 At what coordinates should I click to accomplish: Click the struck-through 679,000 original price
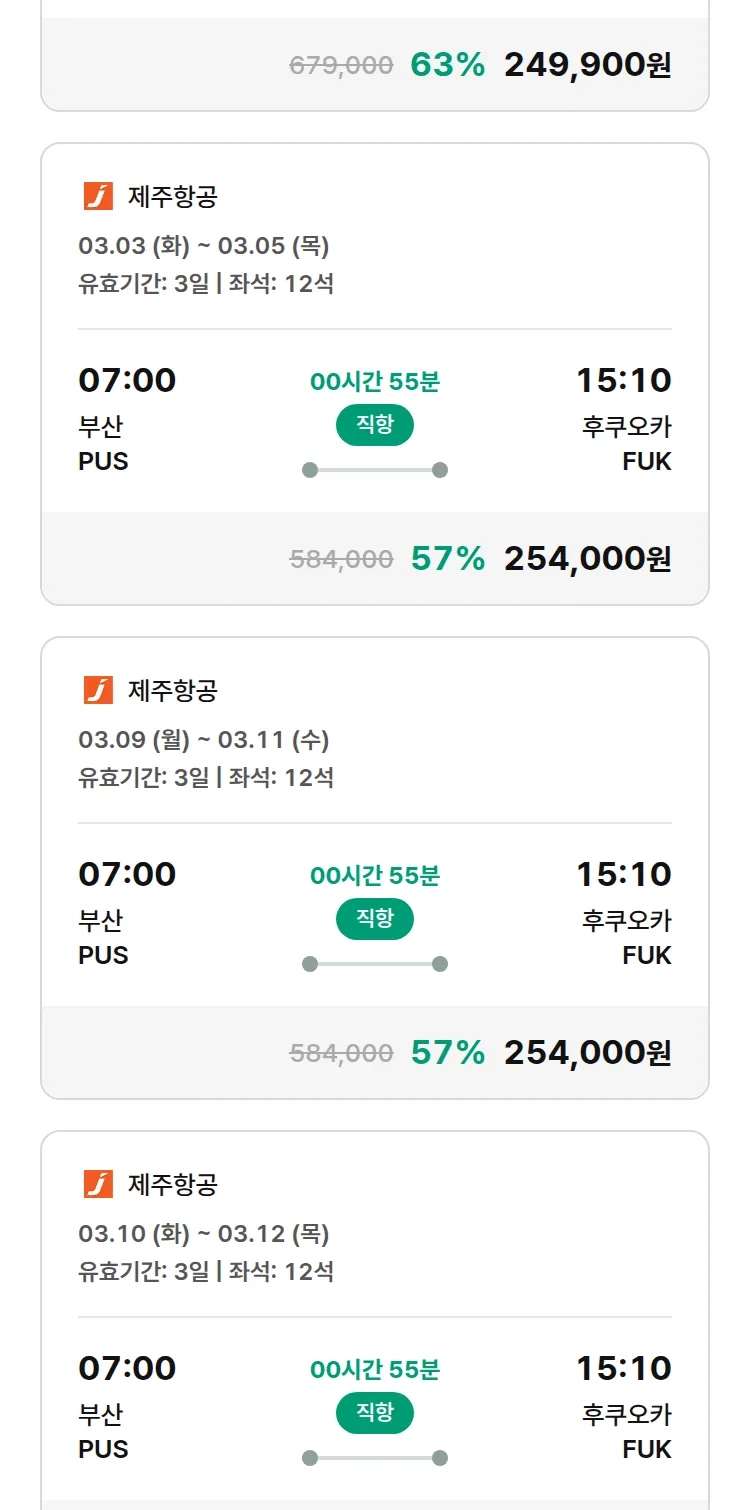(341, 66)
